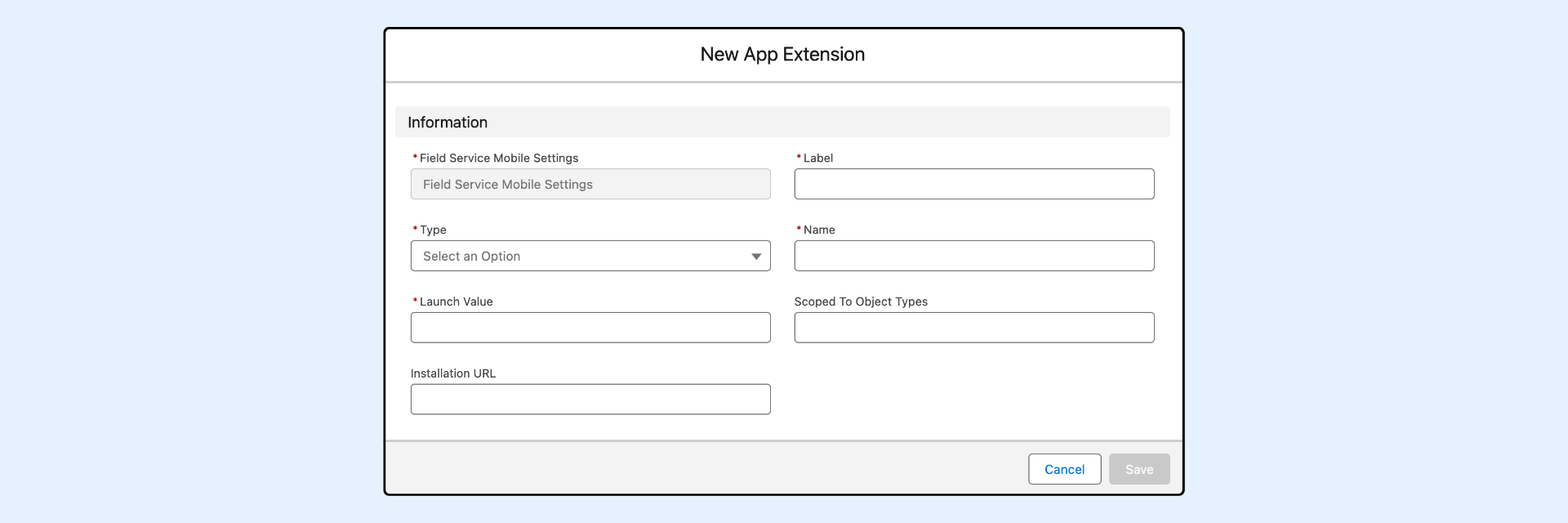Click the disabled Field Service Mobile Settings box
Screen dimensions: 1568x523
click(590, 185)
